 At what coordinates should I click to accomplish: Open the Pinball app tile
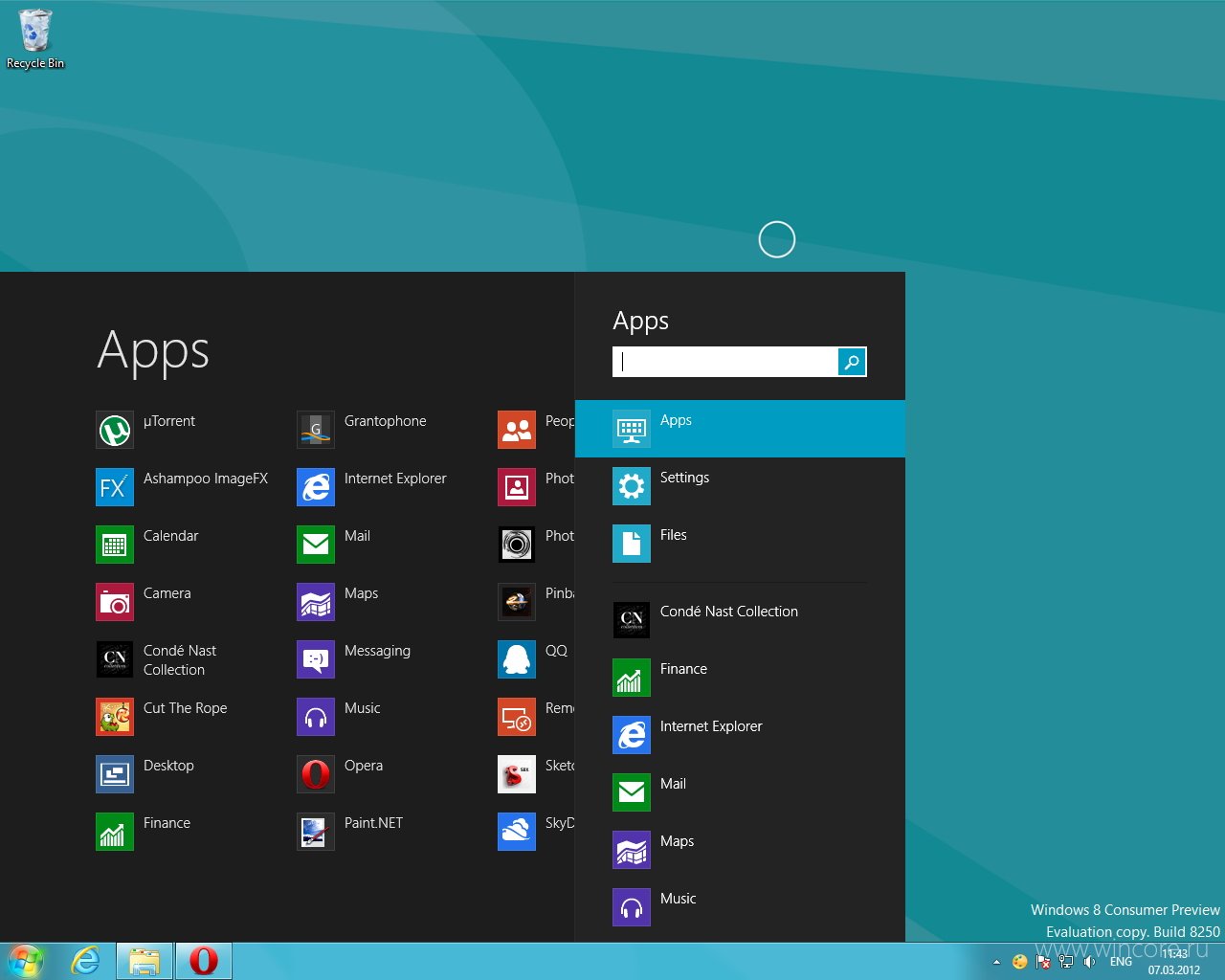tap(517, 602)
